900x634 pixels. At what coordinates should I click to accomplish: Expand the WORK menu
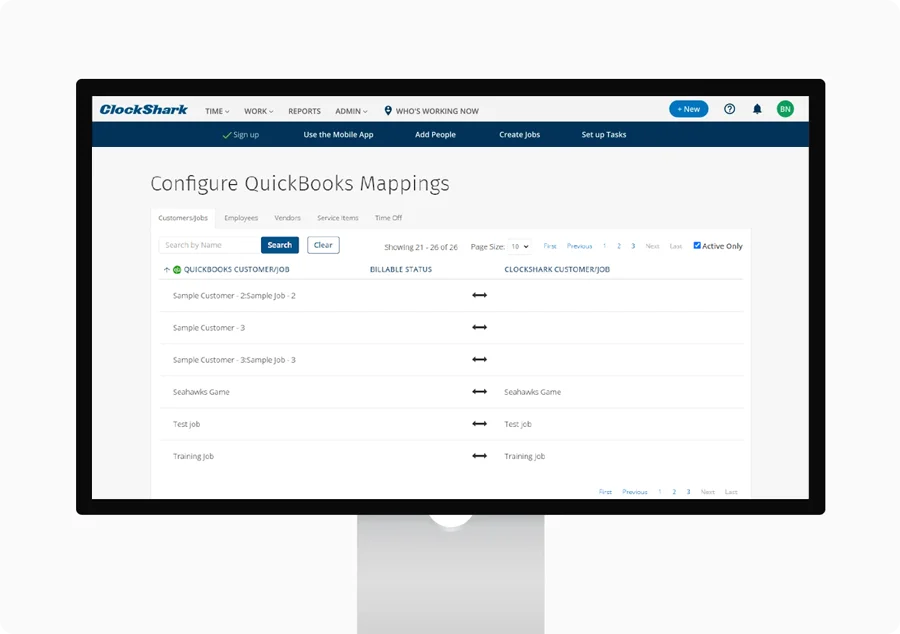pos(258,111)
